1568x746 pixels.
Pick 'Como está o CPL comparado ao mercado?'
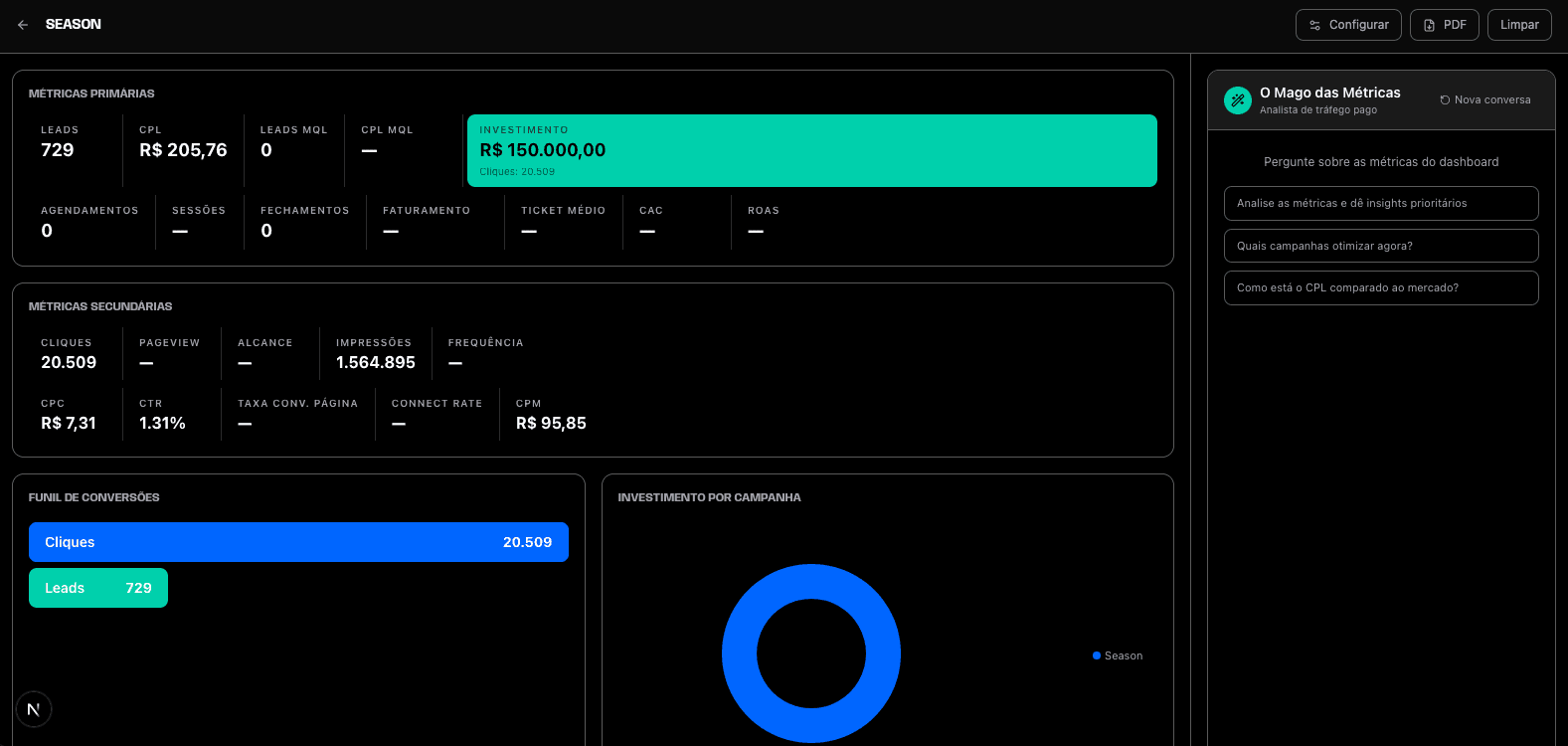coord(1381,287)
